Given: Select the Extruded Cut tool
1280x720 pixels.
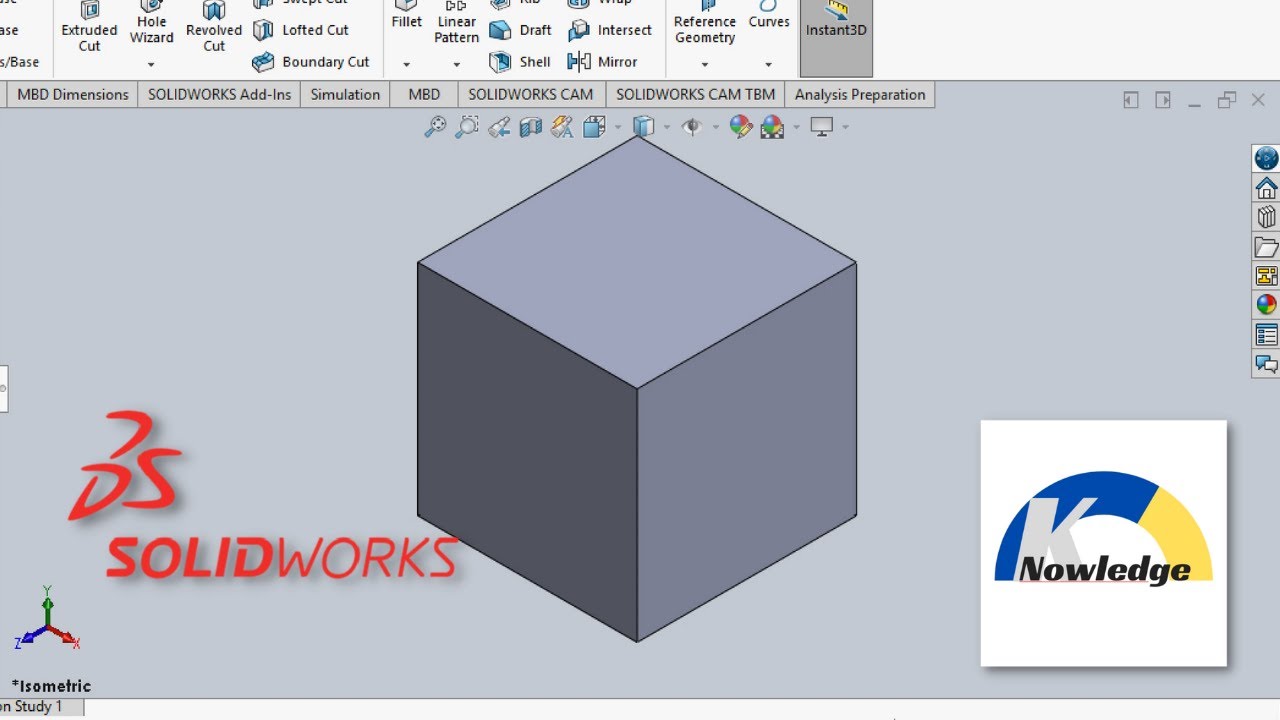Looking at the screenshot, I should [89, 27].
